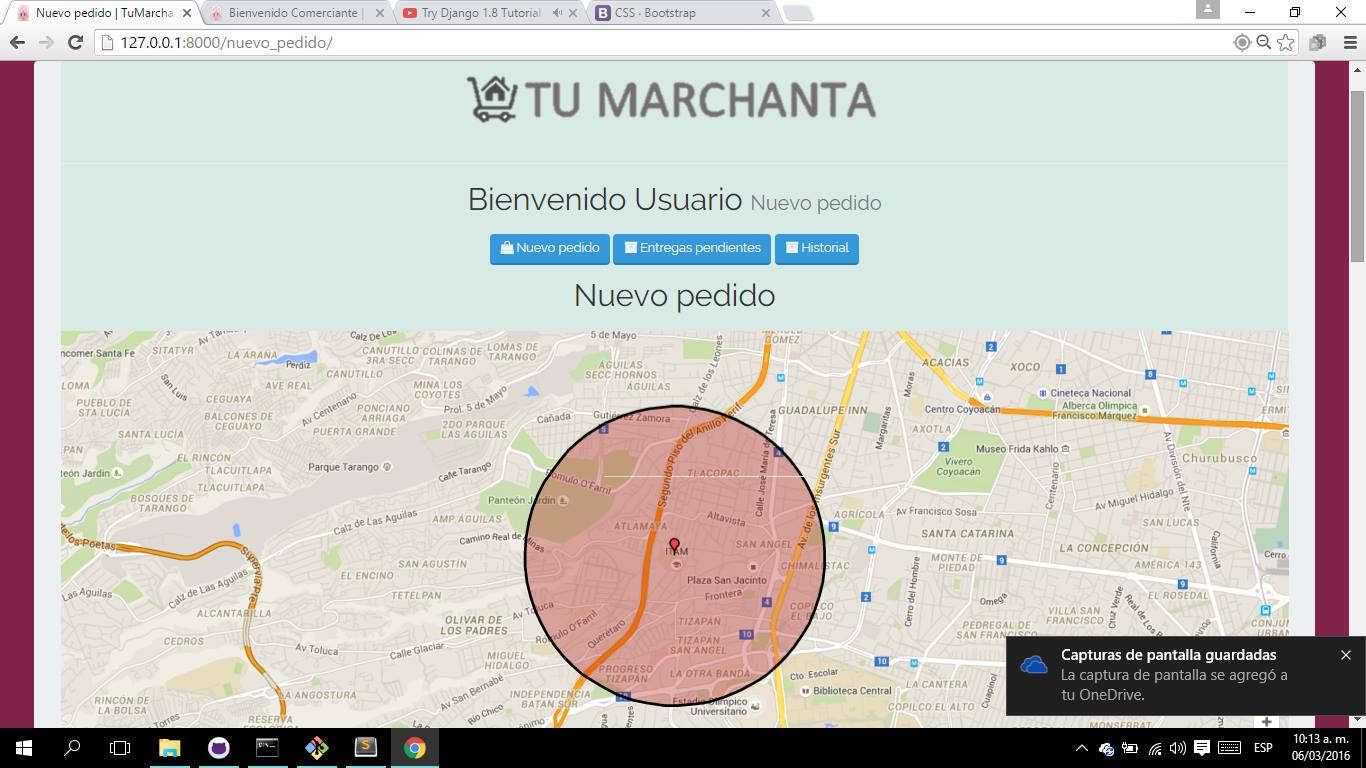Screen dimensions: 1366x768
Task: Click the location access icon in address bar
Action: 1242,42
